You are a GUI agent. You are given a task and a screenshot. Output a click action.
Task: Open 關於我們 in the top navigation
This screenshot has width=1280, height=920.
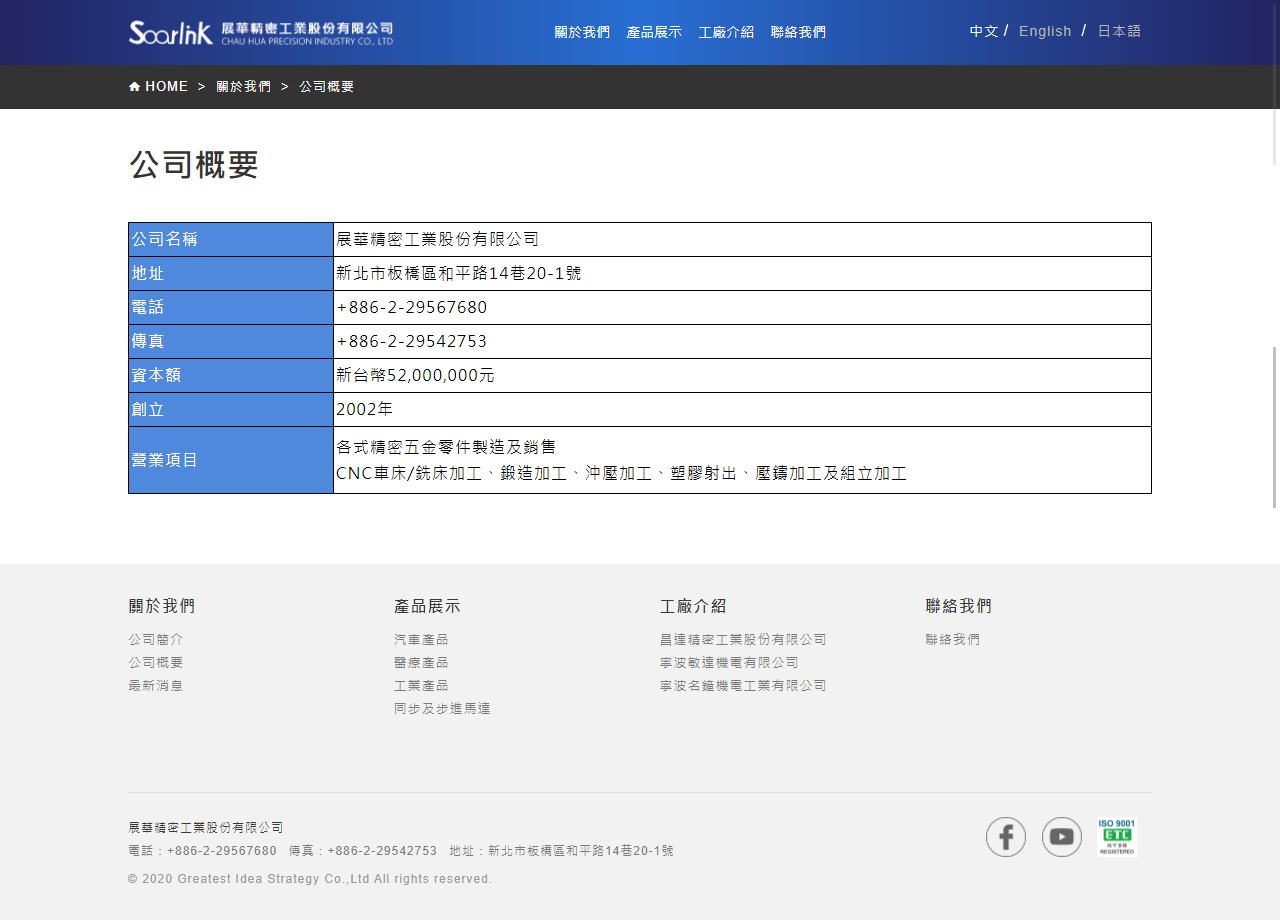pos(582,32)
